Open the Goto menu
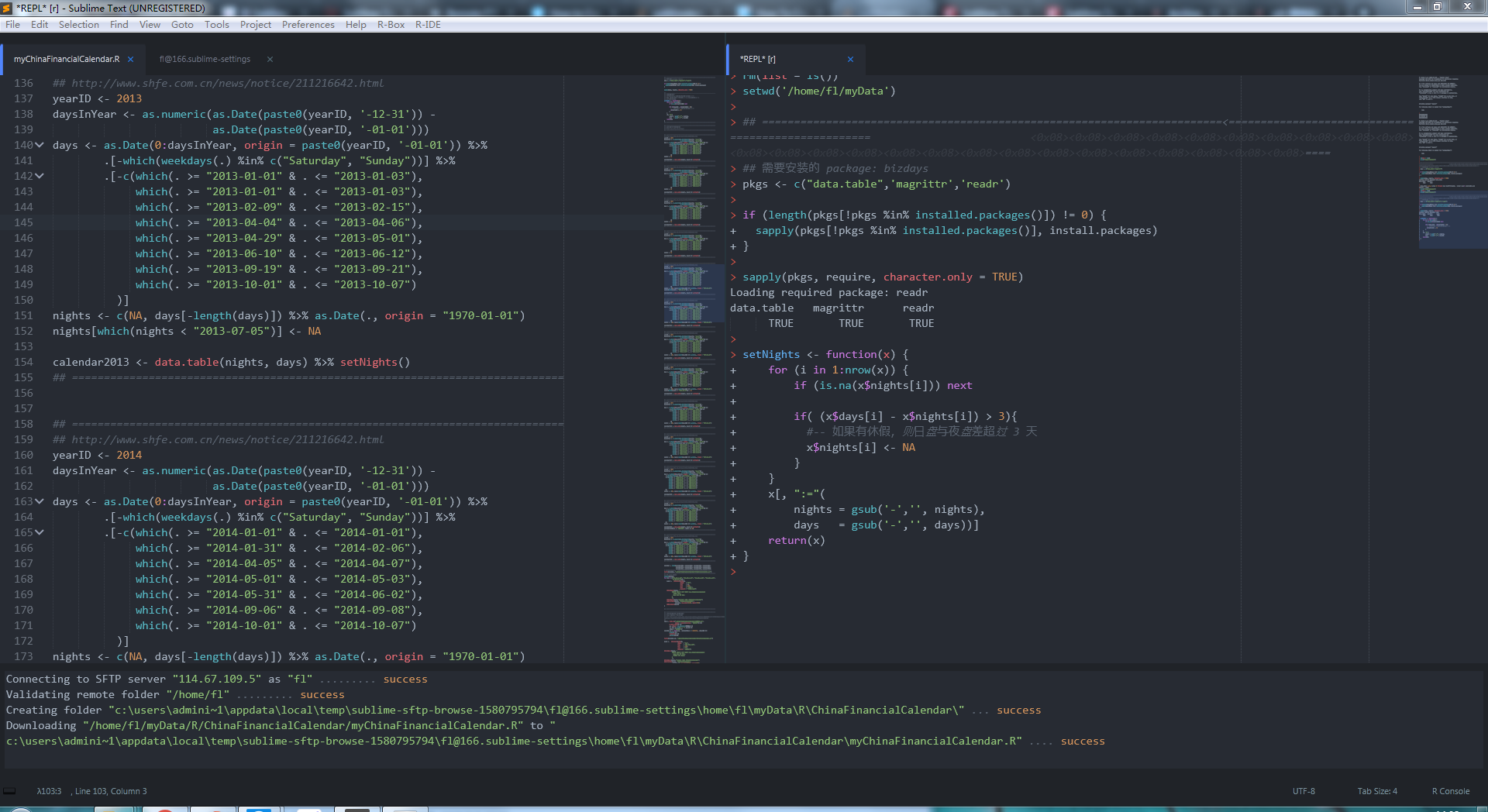This screenshot has height=812, width=1488. pos(182,25)
